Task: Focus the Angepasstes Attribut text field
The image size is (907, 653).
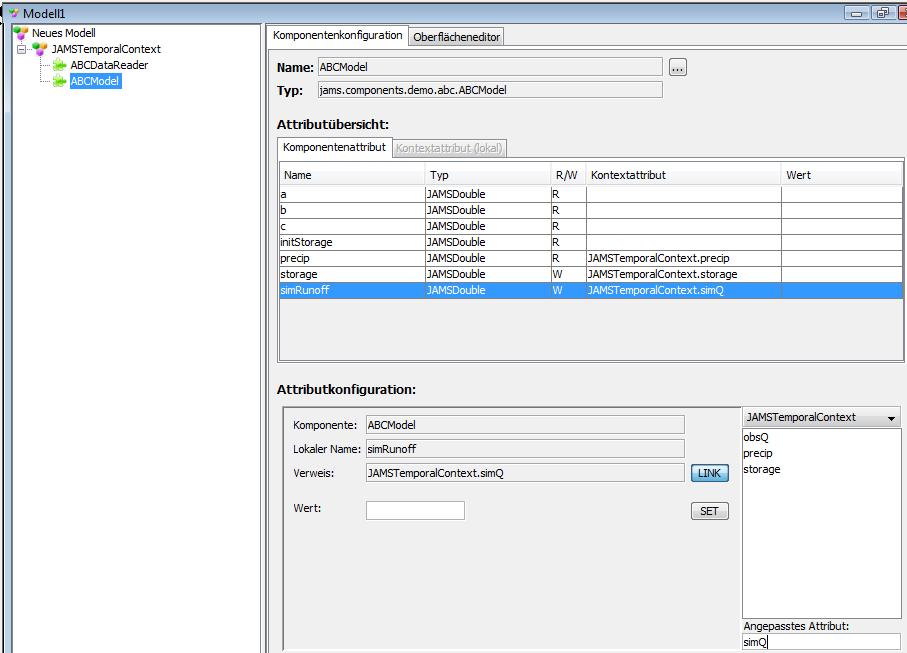Action: pyautogui.click(x=820, y=642)
